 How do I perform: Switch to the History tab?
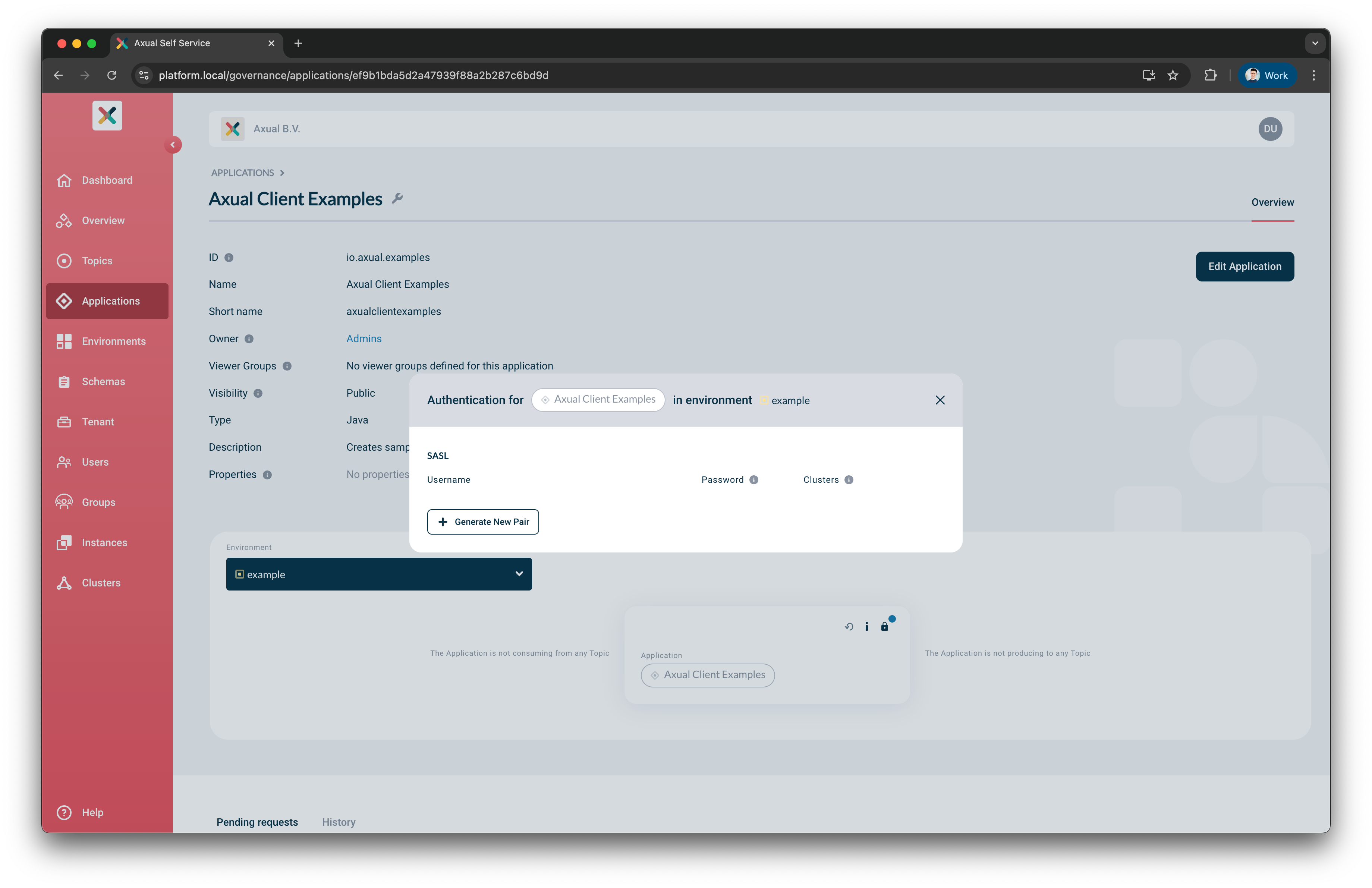(339, 822)
